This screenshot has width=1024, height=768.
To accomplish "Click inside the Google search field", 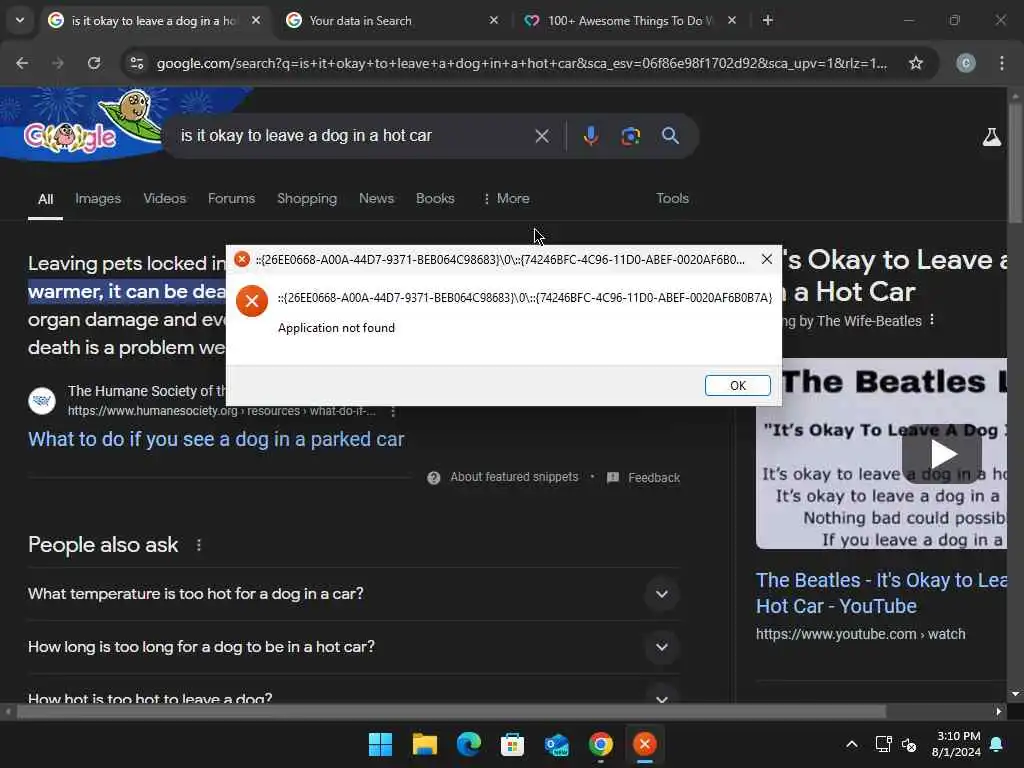I will (353, 136).
